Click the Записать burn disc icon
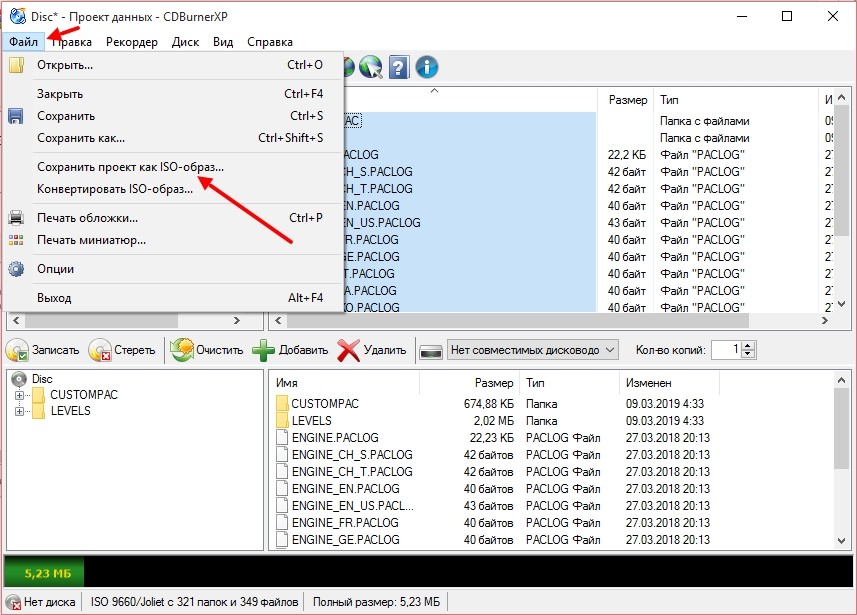 pos(18,350)
